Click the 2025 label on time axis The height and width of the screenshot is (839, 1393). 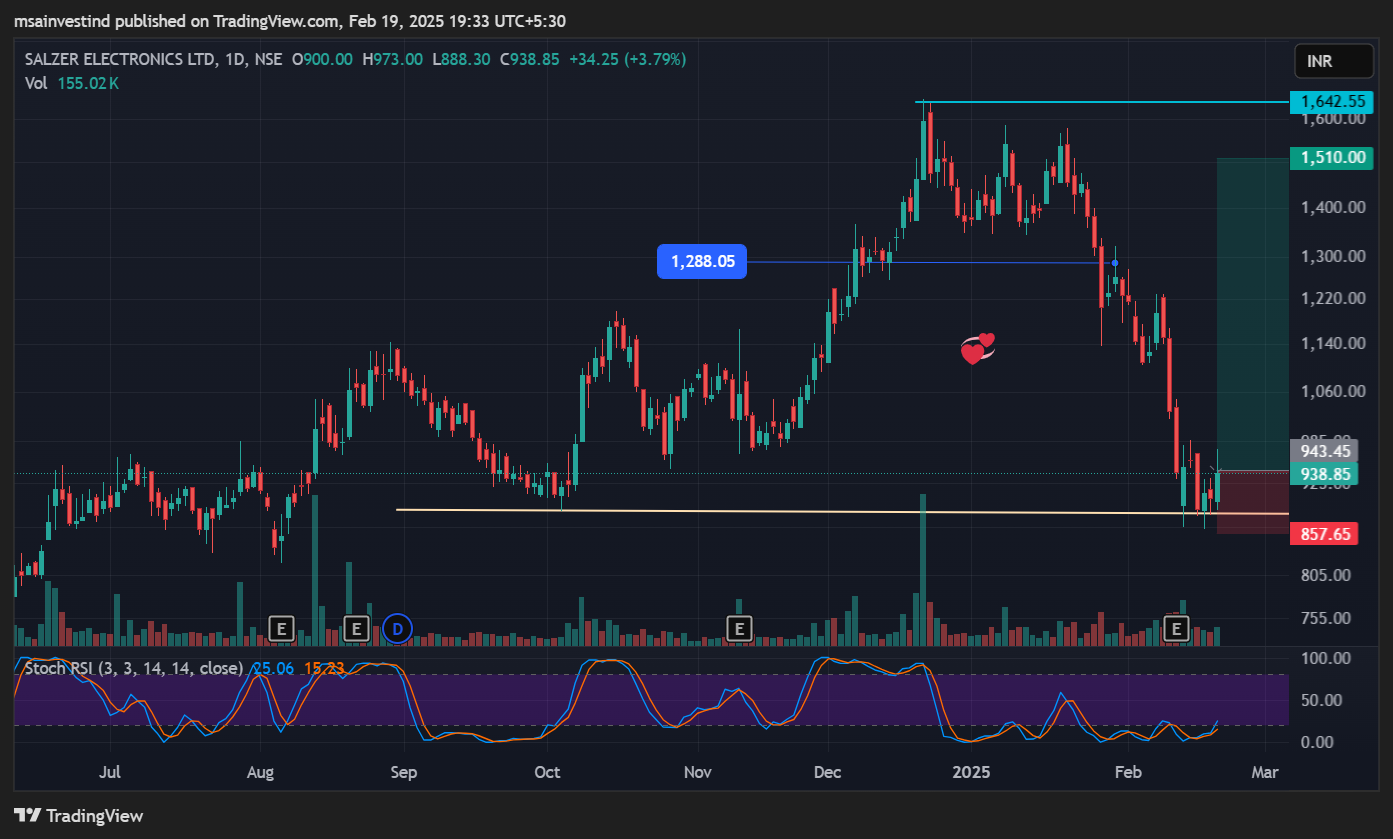(971, 773)
